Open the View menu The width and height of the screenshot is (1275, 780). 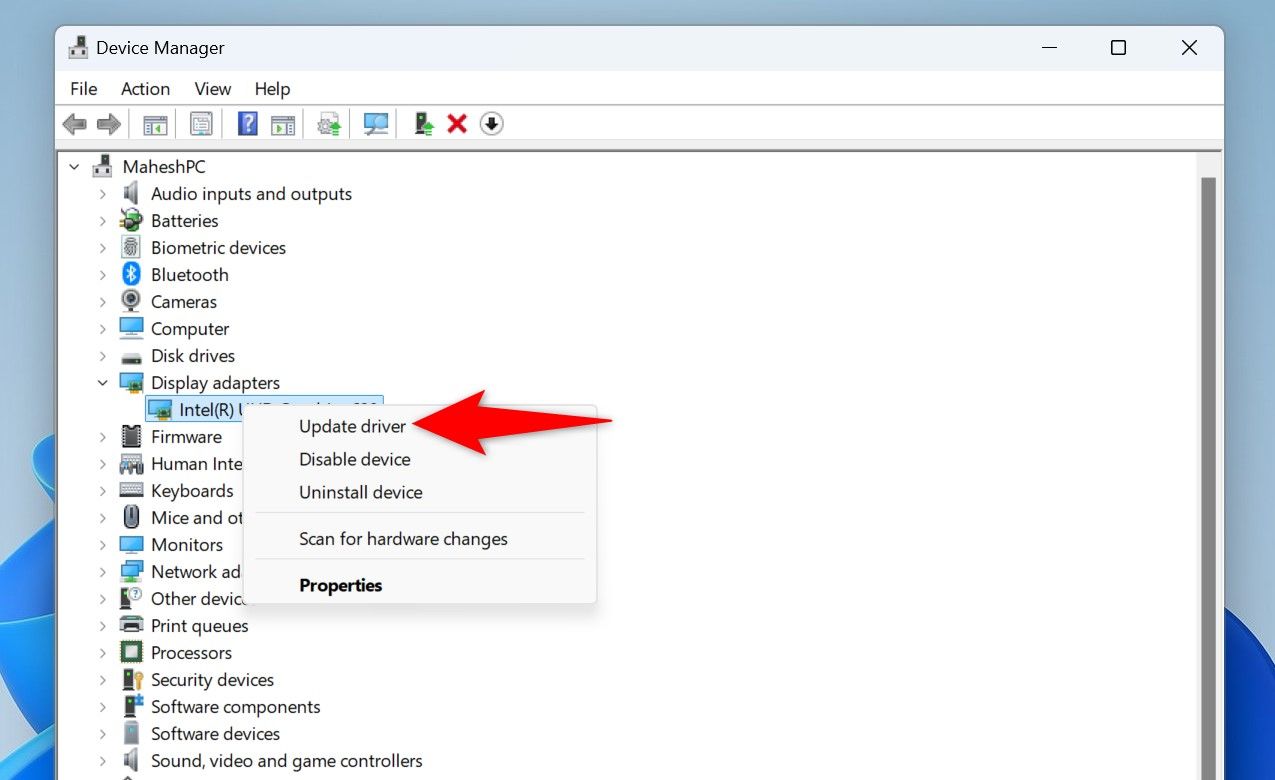213,89
